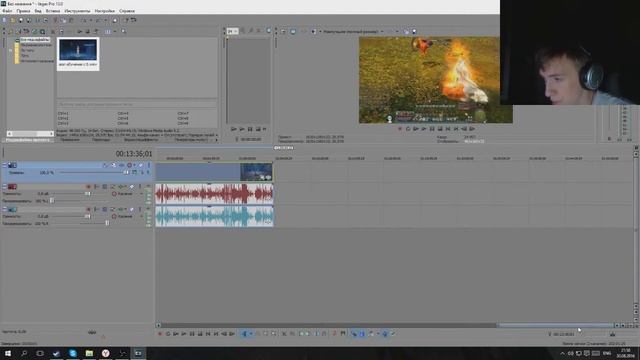Click the Split icon in timeline toolbar

(317, 334)
